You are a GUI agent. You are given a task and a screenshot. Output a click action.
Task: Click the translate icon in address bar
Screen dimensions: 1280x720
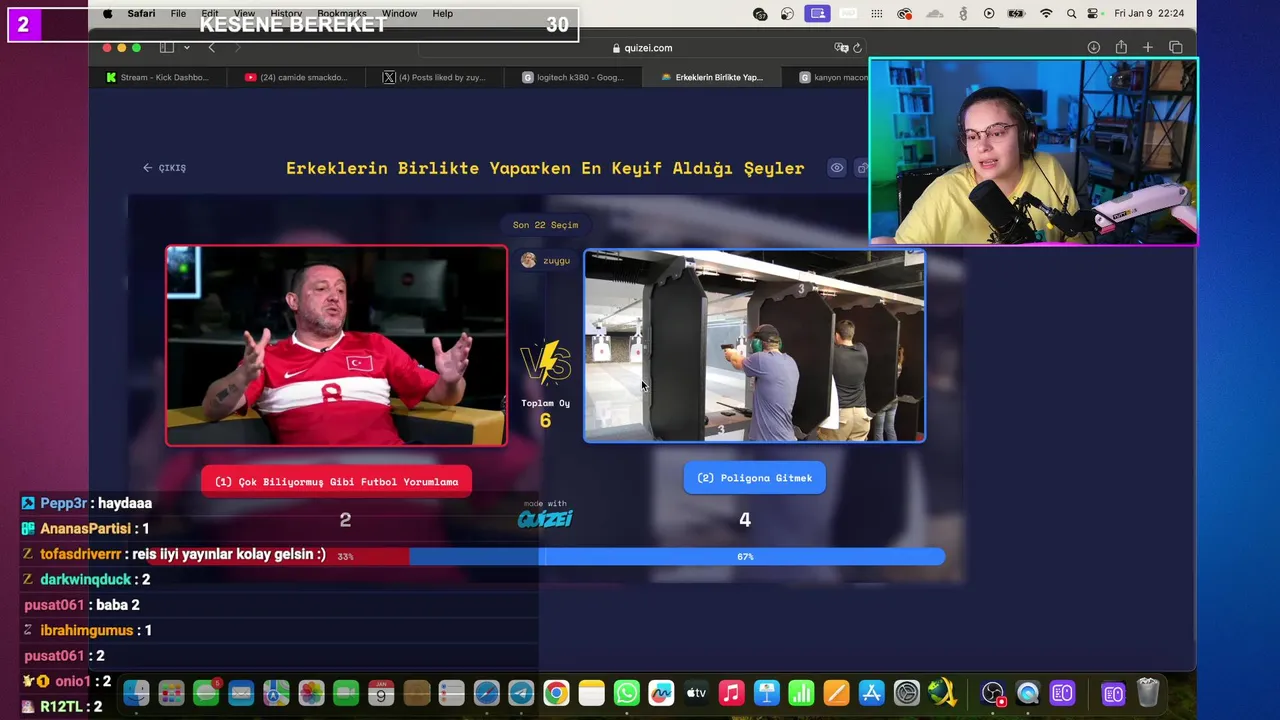click(841, 48)
